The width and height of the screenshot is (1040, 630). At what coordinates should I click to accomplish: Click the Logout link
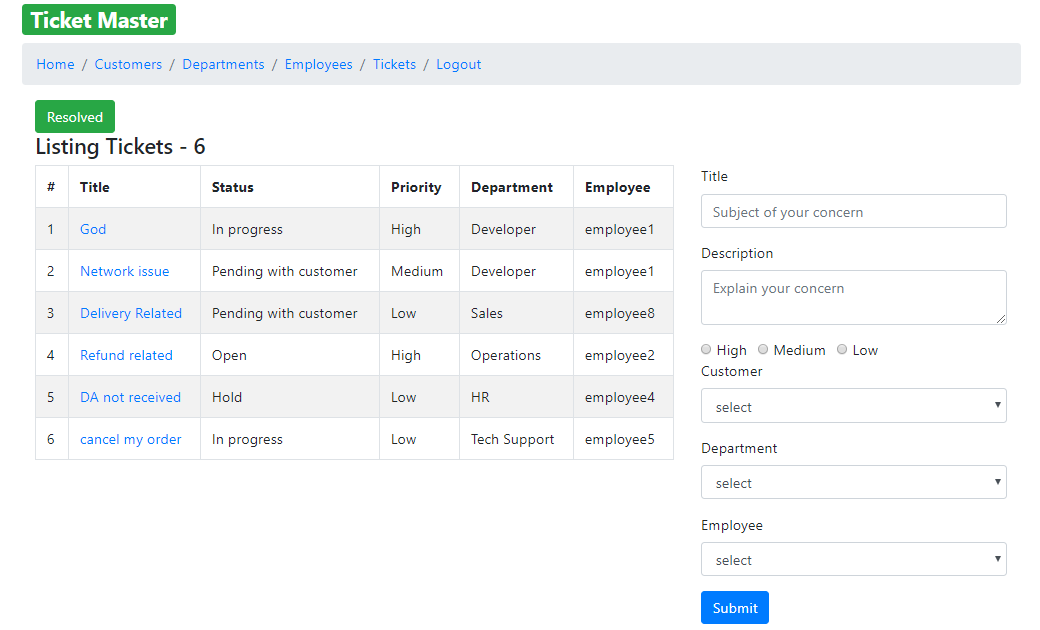(458, 64)
